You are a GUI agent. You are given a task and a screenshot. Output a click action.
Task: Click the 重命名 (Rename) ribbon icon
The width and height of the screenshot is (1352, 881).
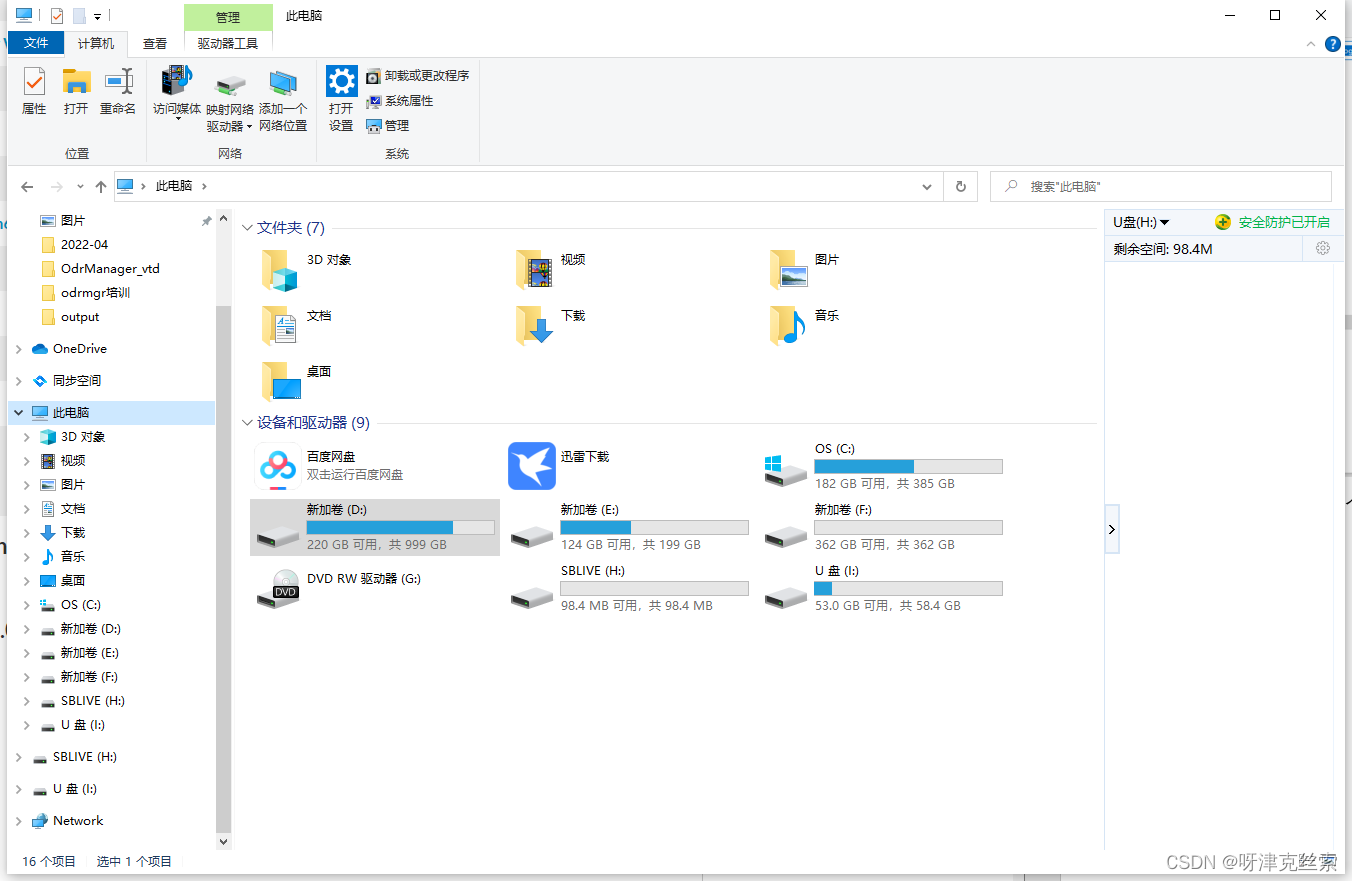coord(118,91)
